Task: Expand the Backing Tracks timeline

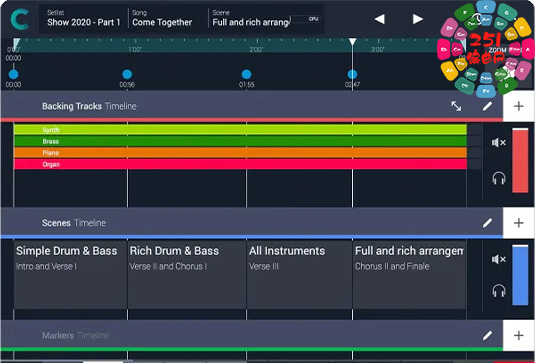Action: point(456,106)
